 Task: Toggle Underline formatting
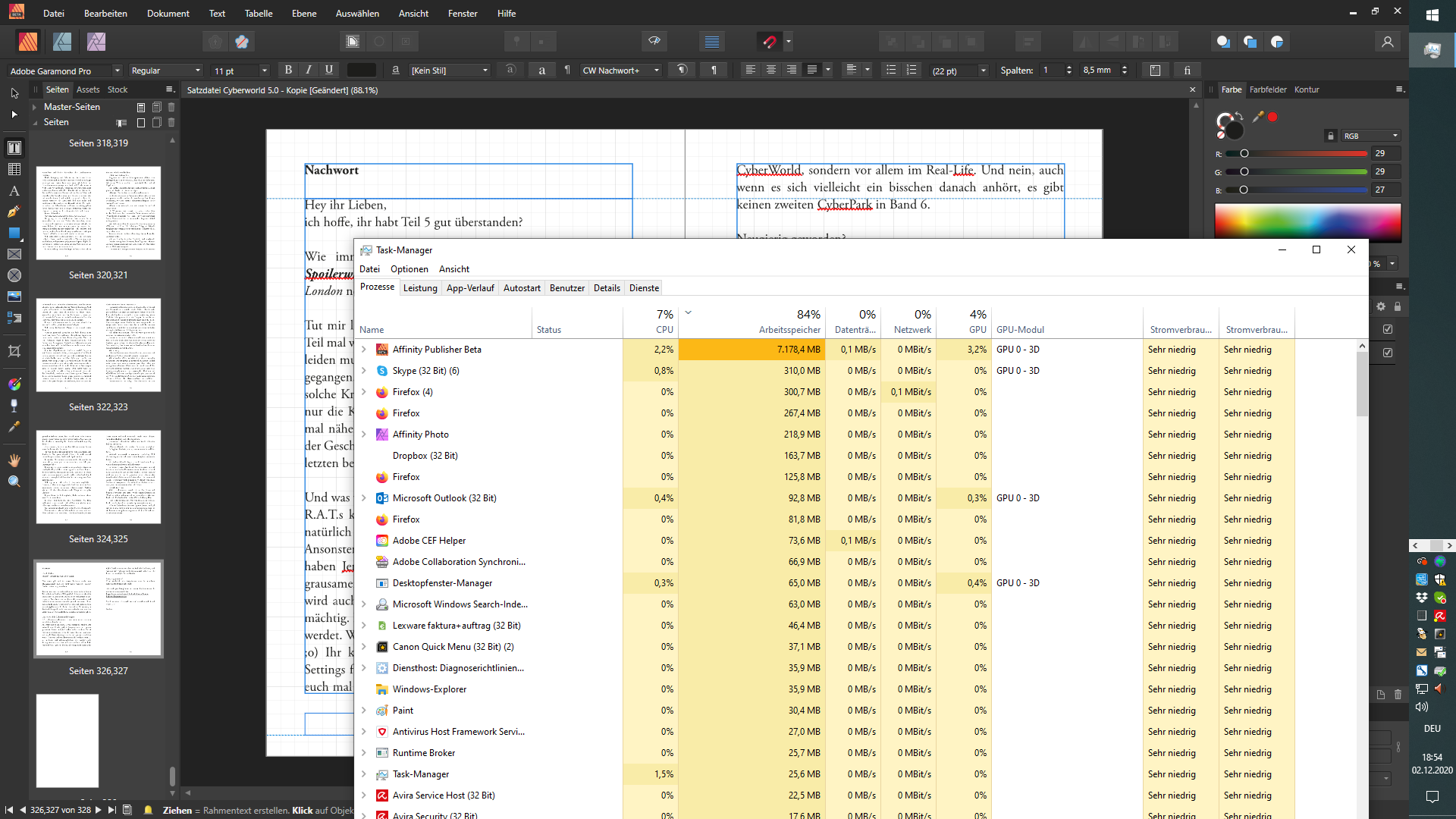(x=329, y=70)
